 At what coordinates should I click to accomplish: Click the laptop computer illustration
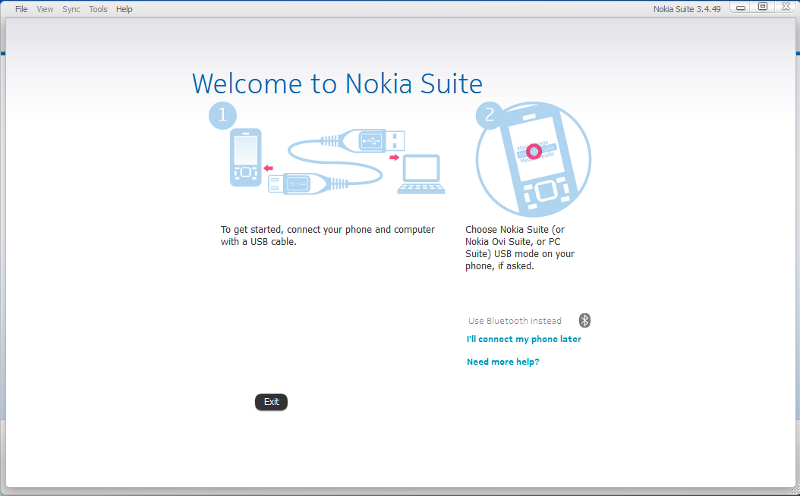pos(420,174)
